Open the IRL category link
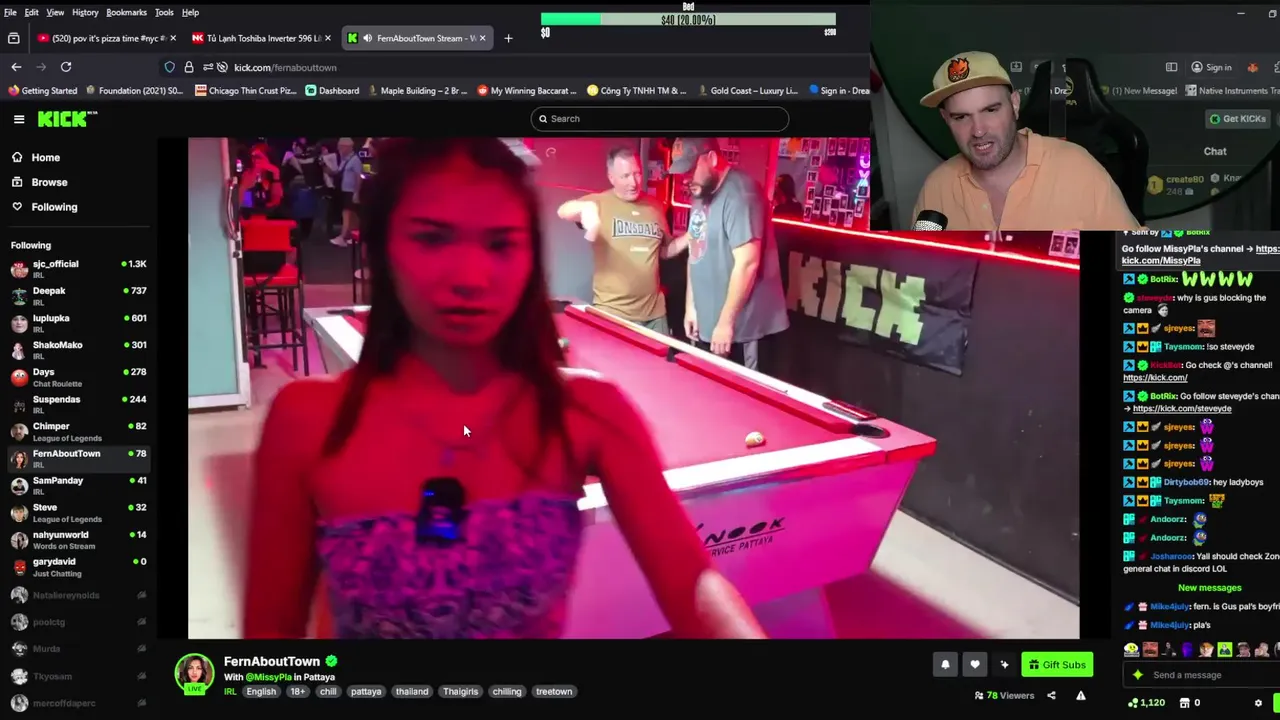 pyautogui.click(x=230, y=691)
